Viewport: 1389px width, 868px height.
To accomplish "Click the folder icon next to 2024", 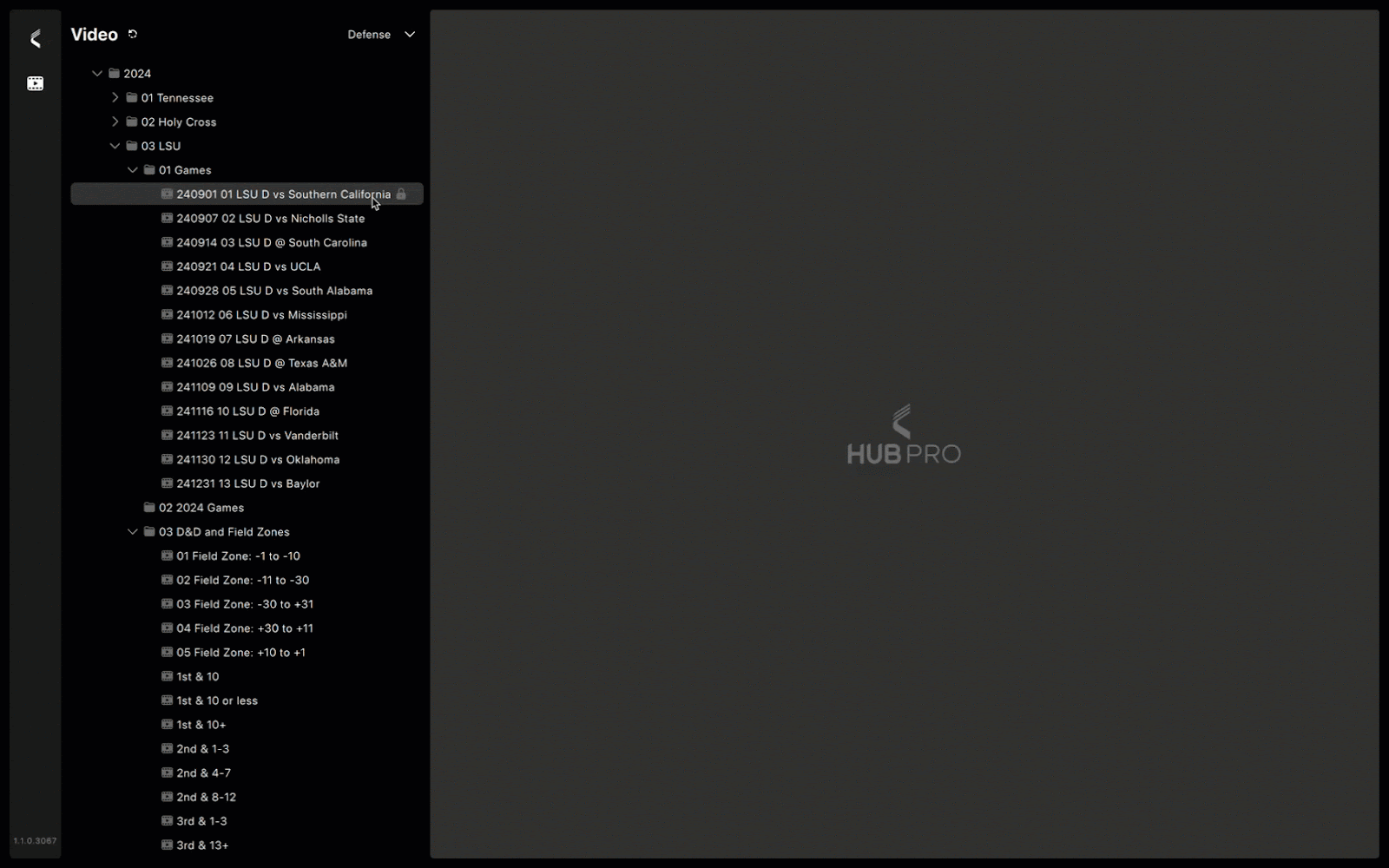I will [113, 73].
